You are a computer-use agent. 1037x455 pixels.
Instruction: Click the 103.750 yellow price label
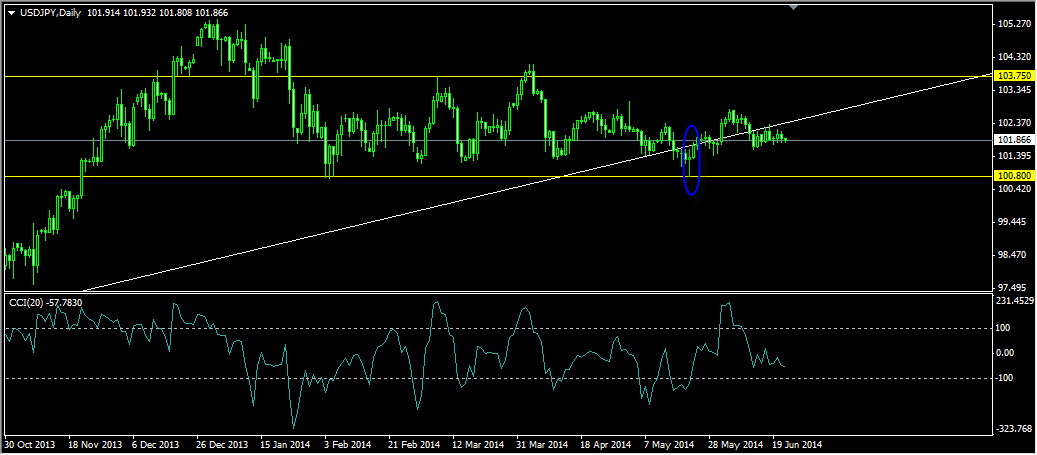pyautogui.click(x=1014, y=76)
